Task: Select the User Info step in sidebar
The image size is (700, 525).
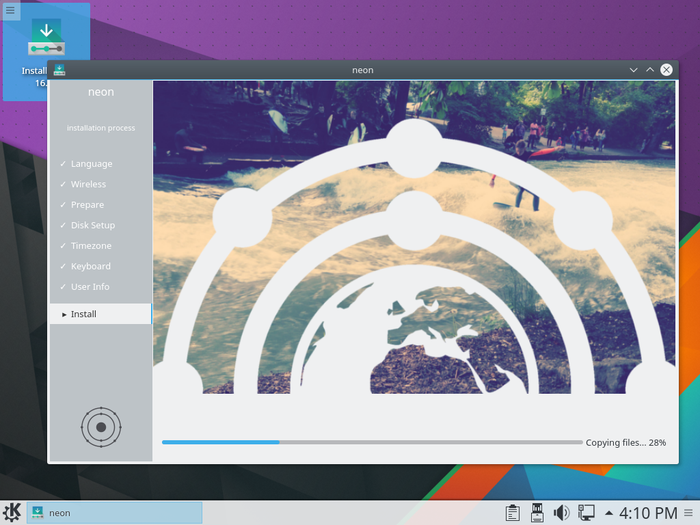Action: click(x=90, y=287)
